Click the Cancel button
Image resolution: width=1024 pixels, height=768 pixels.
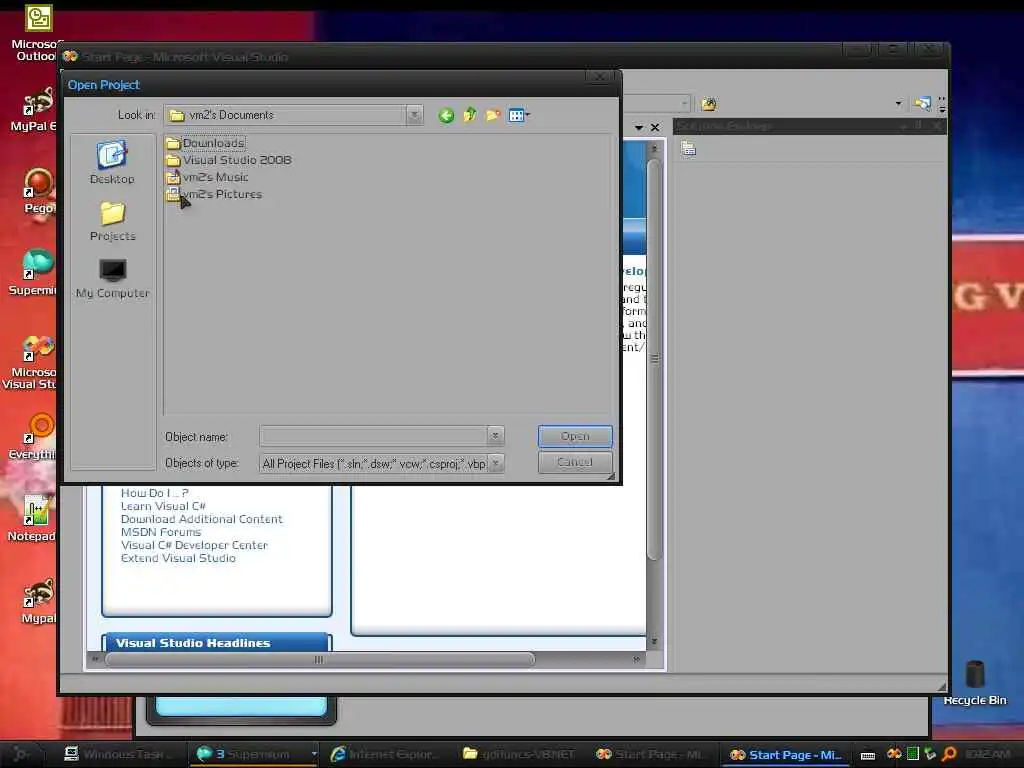pos(575,462)
